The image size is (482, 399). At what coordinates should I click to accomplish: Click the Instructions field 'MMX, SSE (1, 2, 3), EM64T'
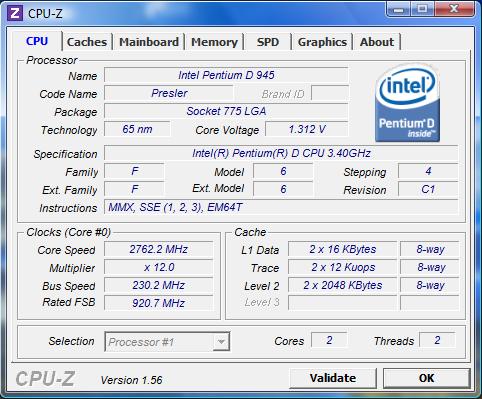281,207
